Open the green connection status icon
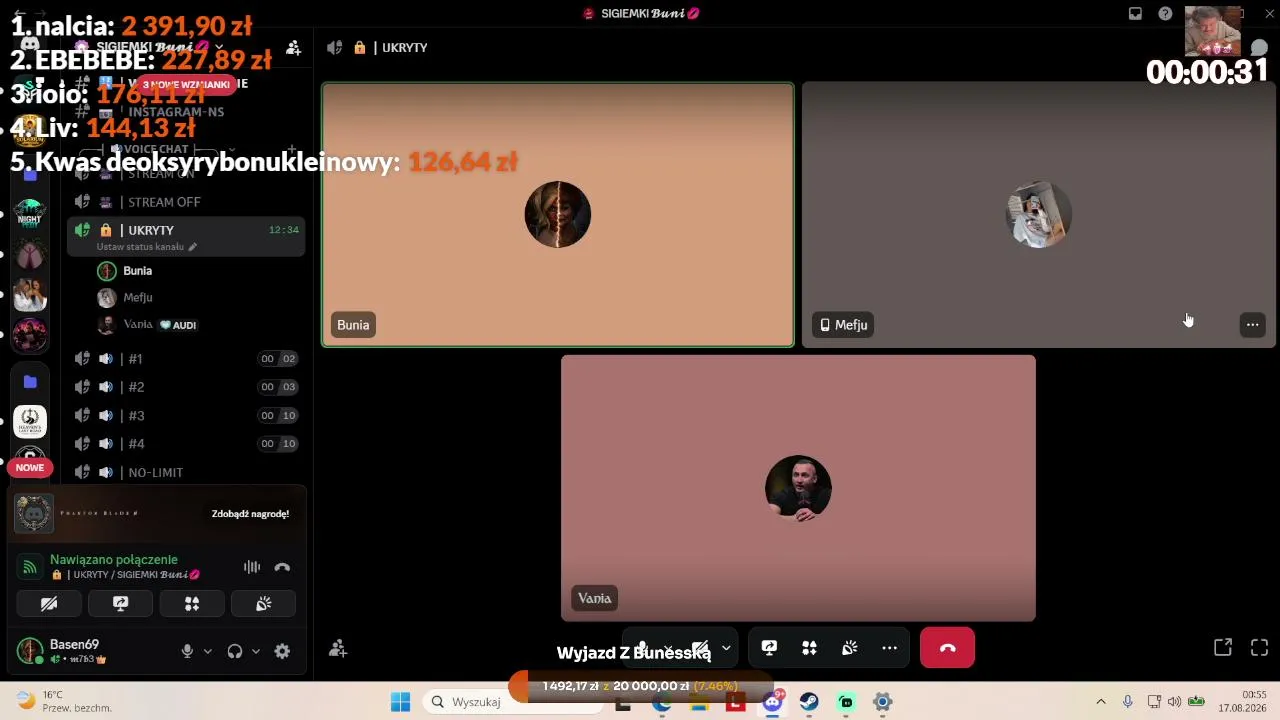This screenshot has height=720, width=1280. pos(30,567)
